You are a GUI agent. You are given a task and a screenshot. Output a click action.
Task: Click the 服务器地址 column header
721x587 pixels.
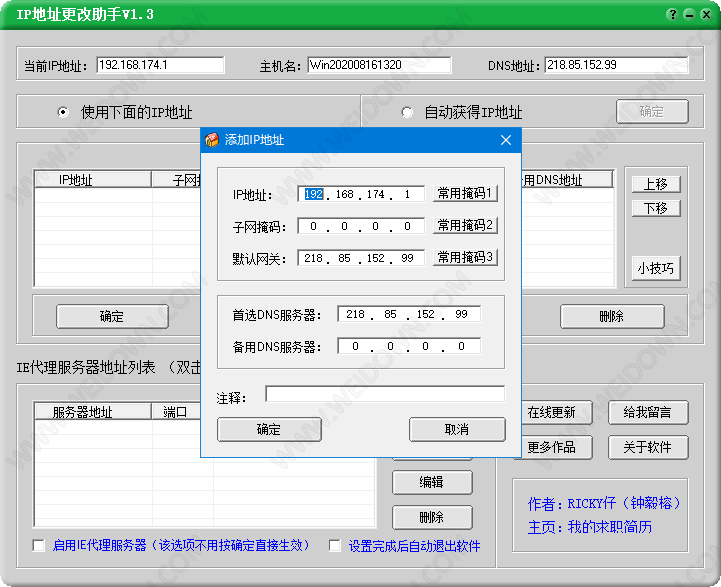coord(93,412)
